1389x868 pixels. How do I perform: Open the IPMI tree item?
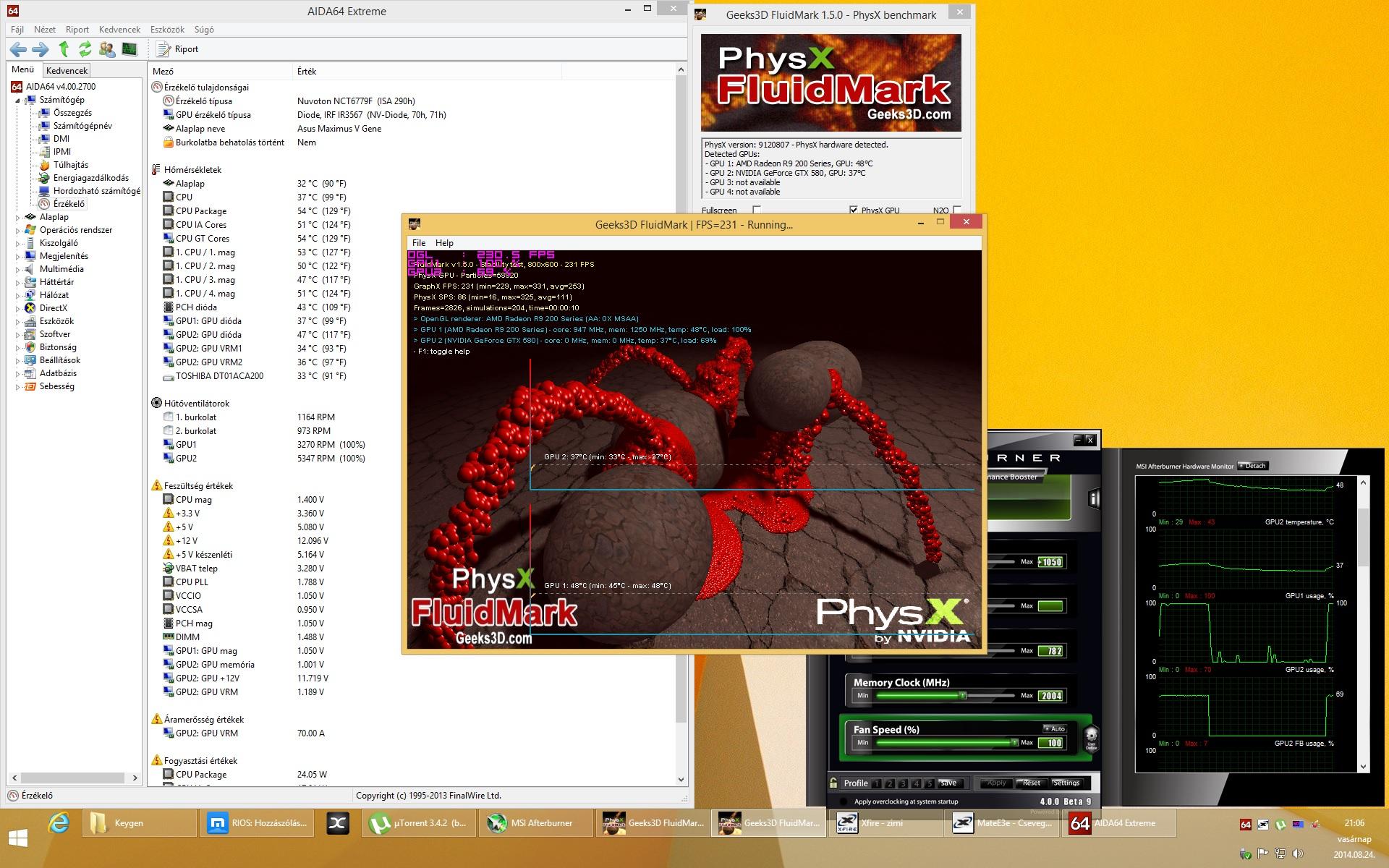click(62, 152)
